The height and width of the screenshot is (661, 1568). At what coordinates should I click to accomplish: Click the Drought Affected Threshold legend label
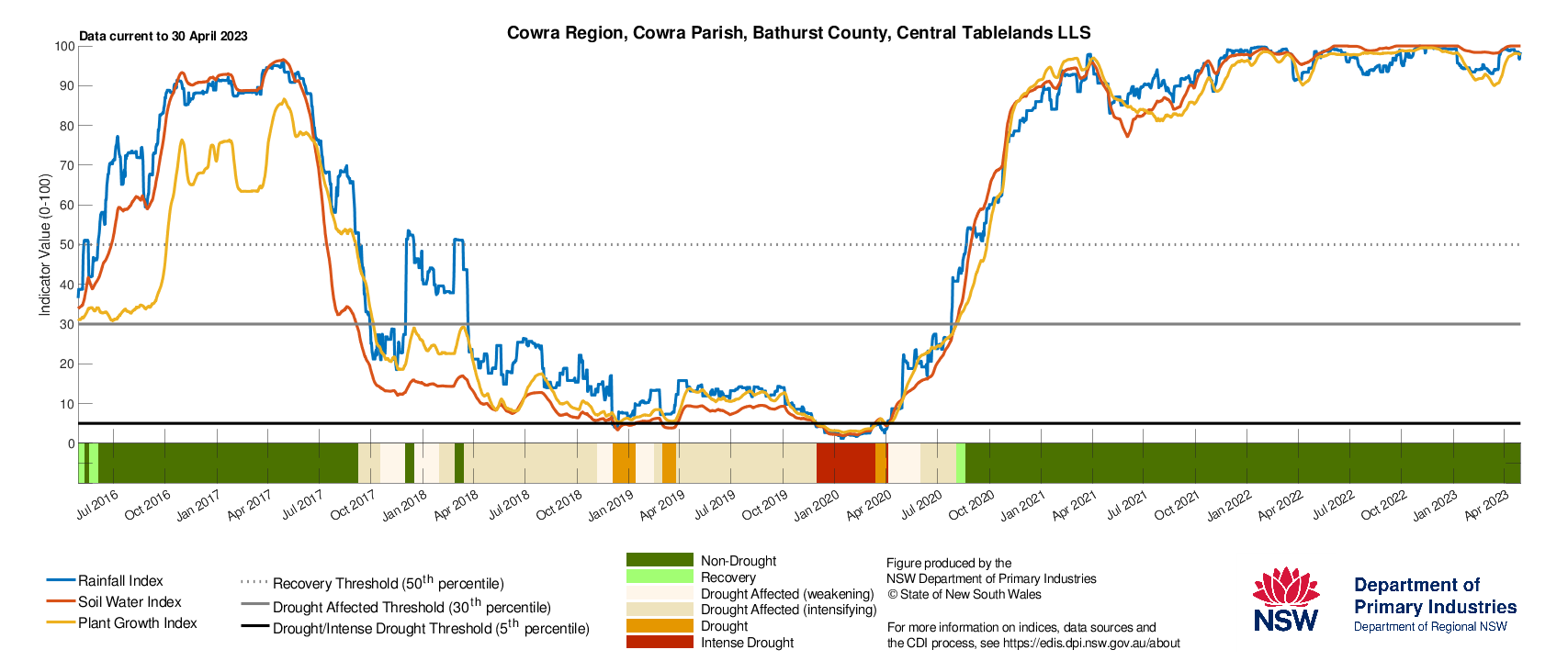point(412,606)
